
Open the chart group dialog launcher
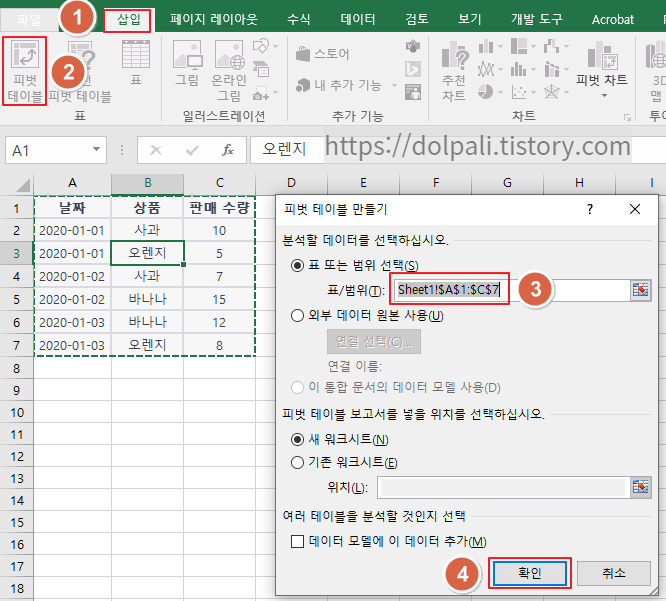(627, 118)
